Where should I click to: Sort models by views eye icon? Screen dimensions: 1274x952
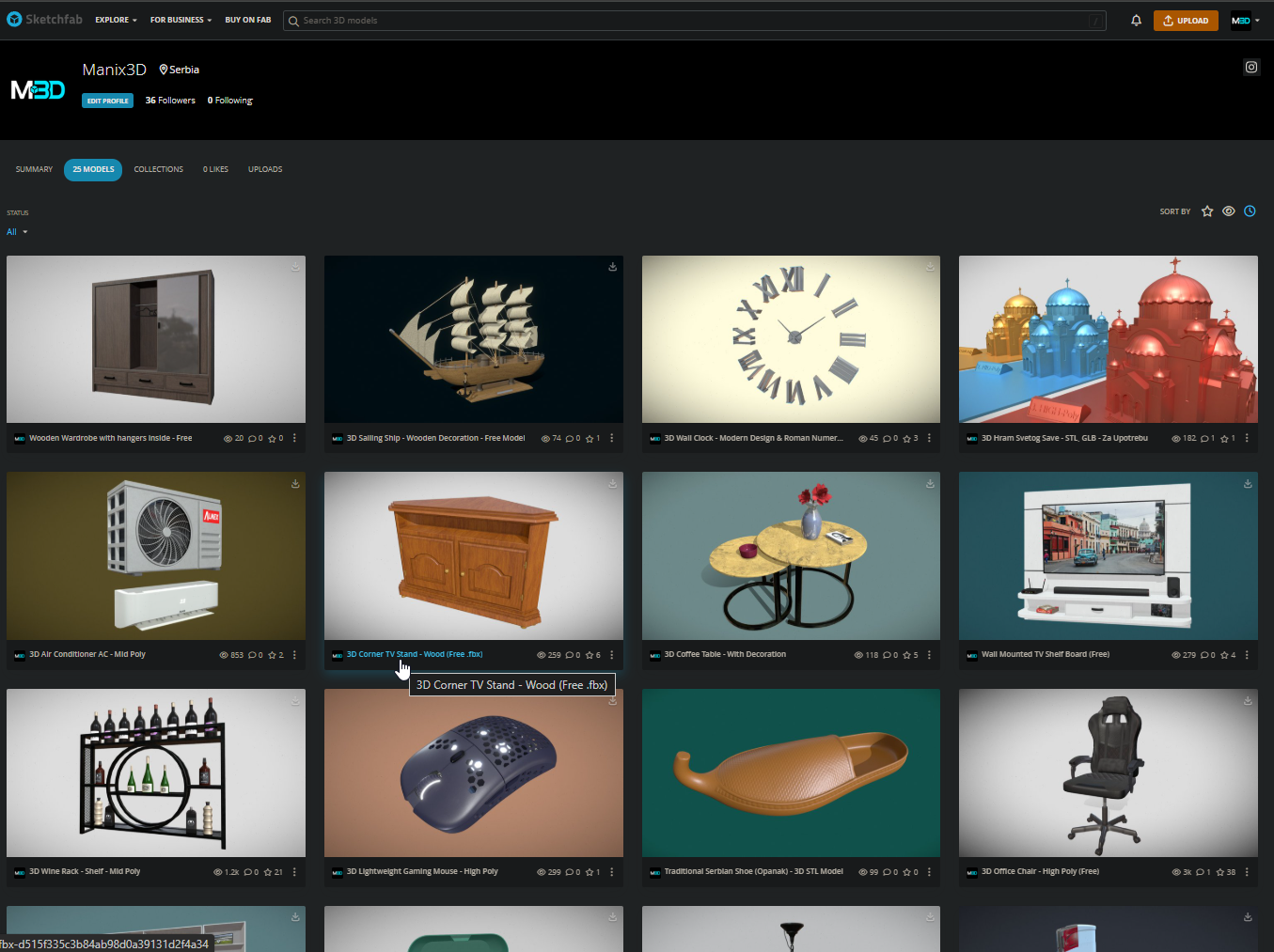tap(1228, 211)
